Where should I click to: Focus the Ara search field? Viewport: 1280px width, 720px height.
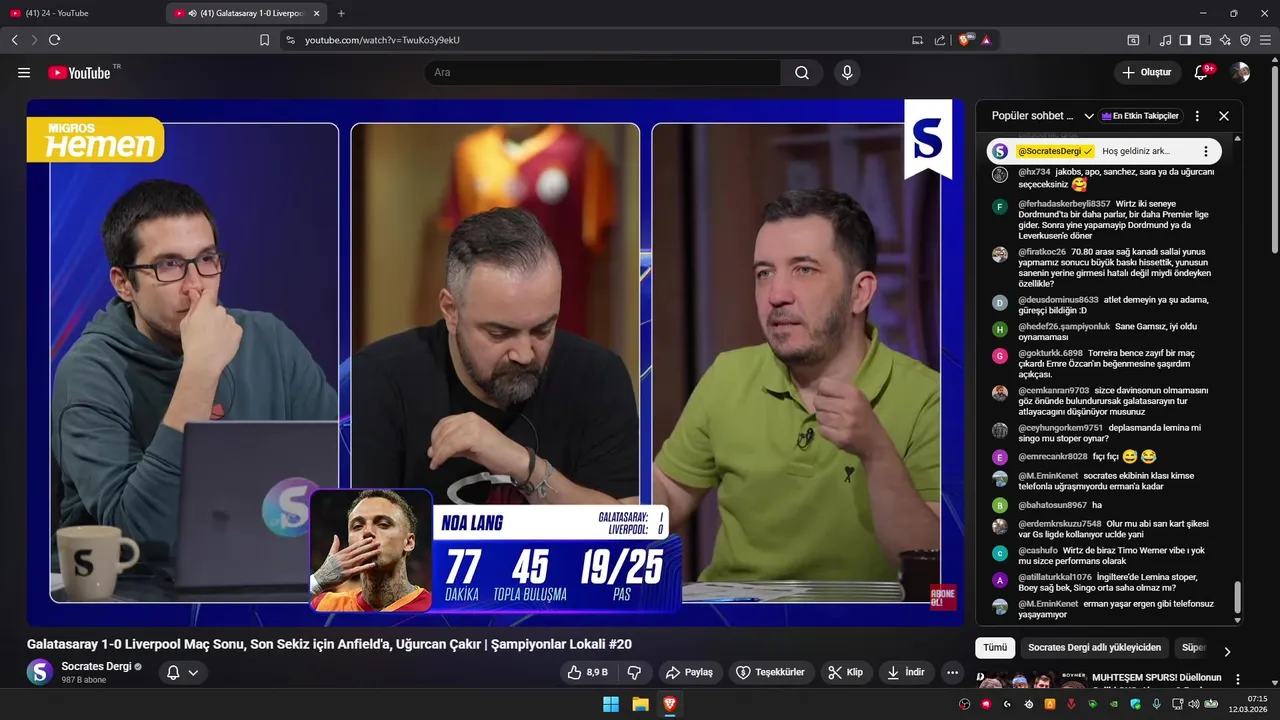603,72
